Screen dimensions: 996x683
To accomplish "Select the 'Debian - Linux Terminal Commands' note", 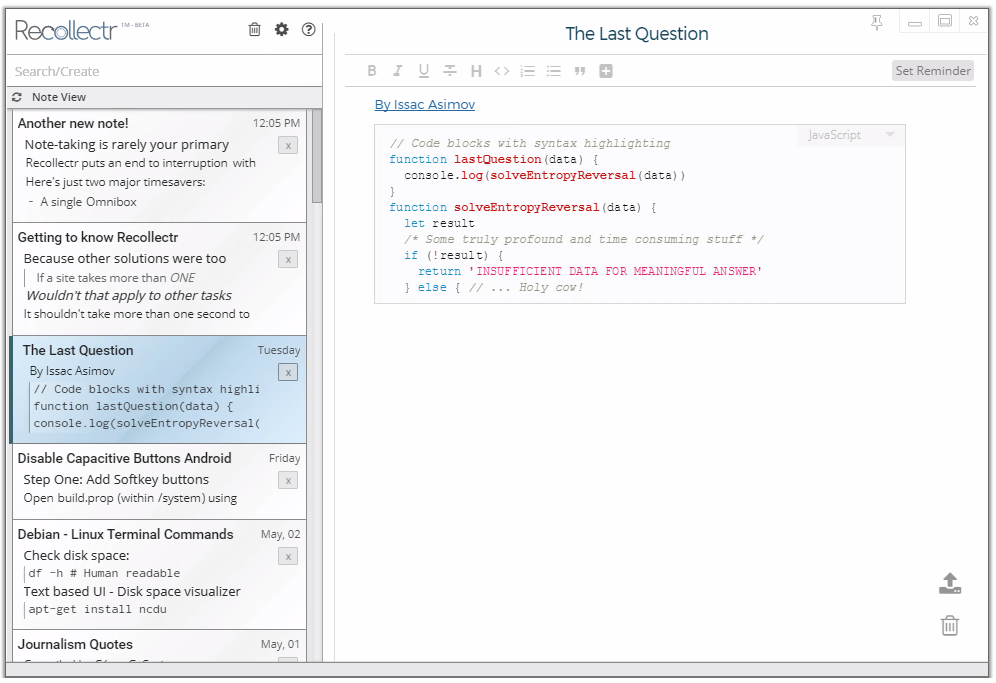I will 125,534.
